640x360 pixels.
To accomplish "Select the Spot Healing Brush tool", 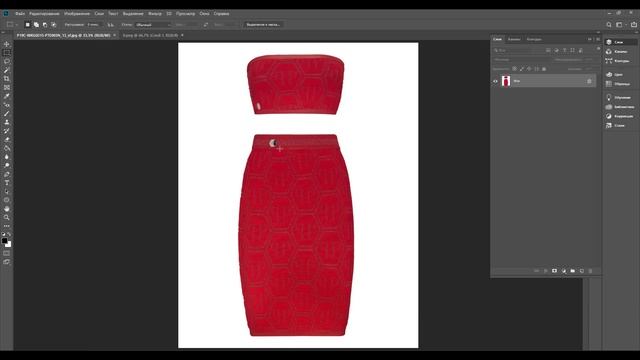I will point(7,105).
